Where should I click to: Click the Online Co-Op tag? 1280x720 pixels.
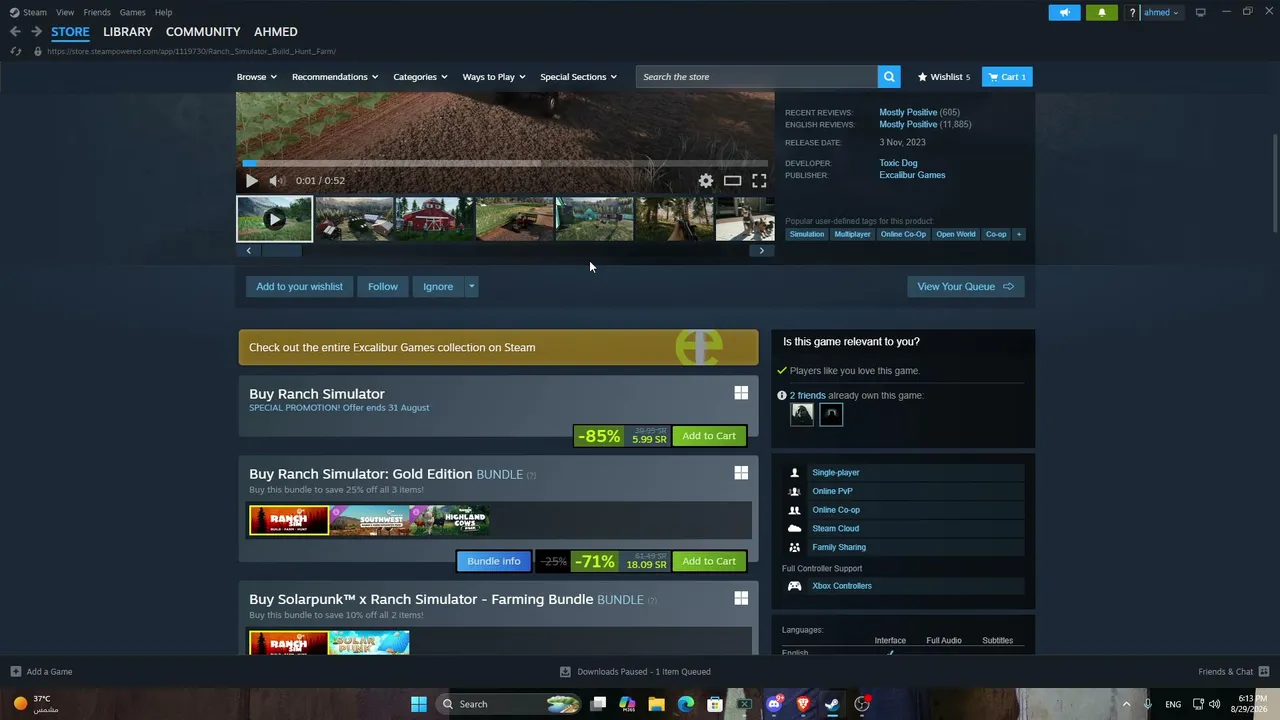903,234
